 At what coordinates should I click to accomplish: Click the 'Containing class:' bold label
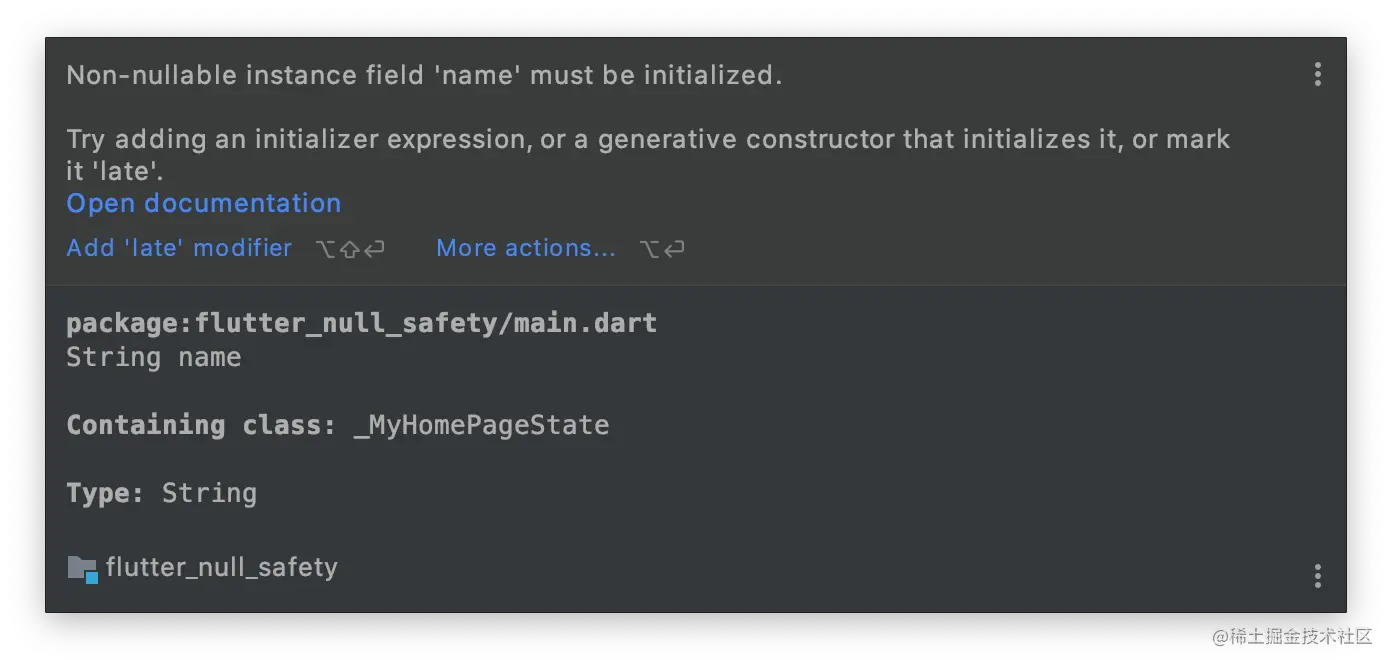pos(201,425)
